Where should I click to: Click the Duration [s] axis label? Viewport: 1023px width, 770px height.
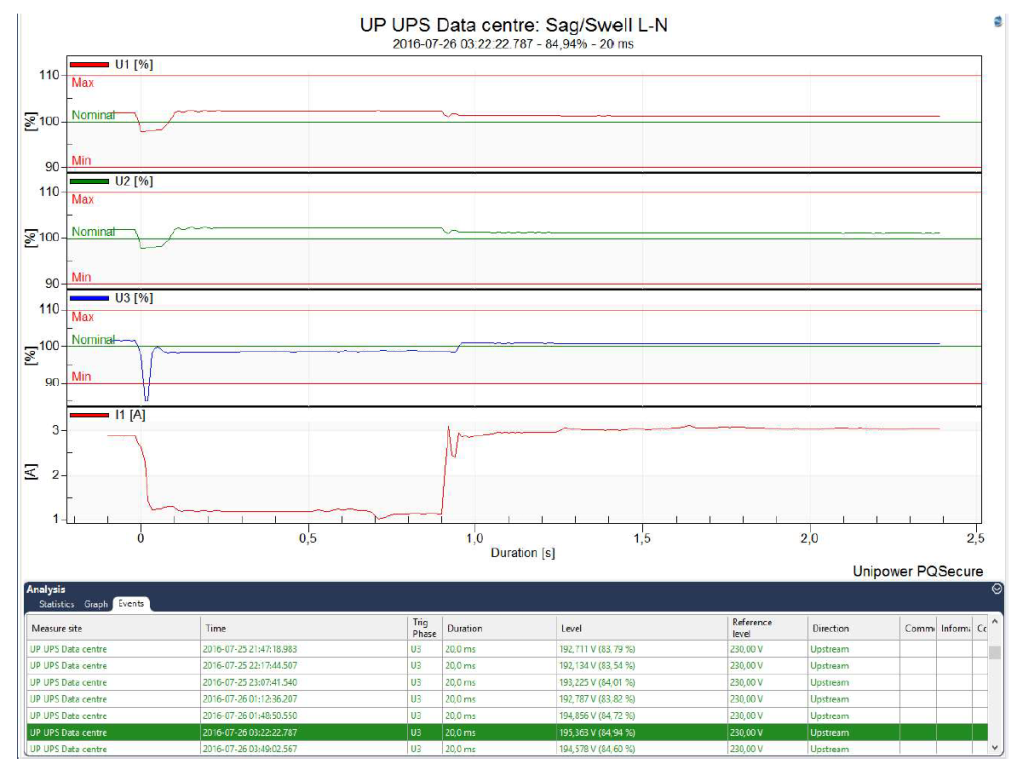(523, 553)
